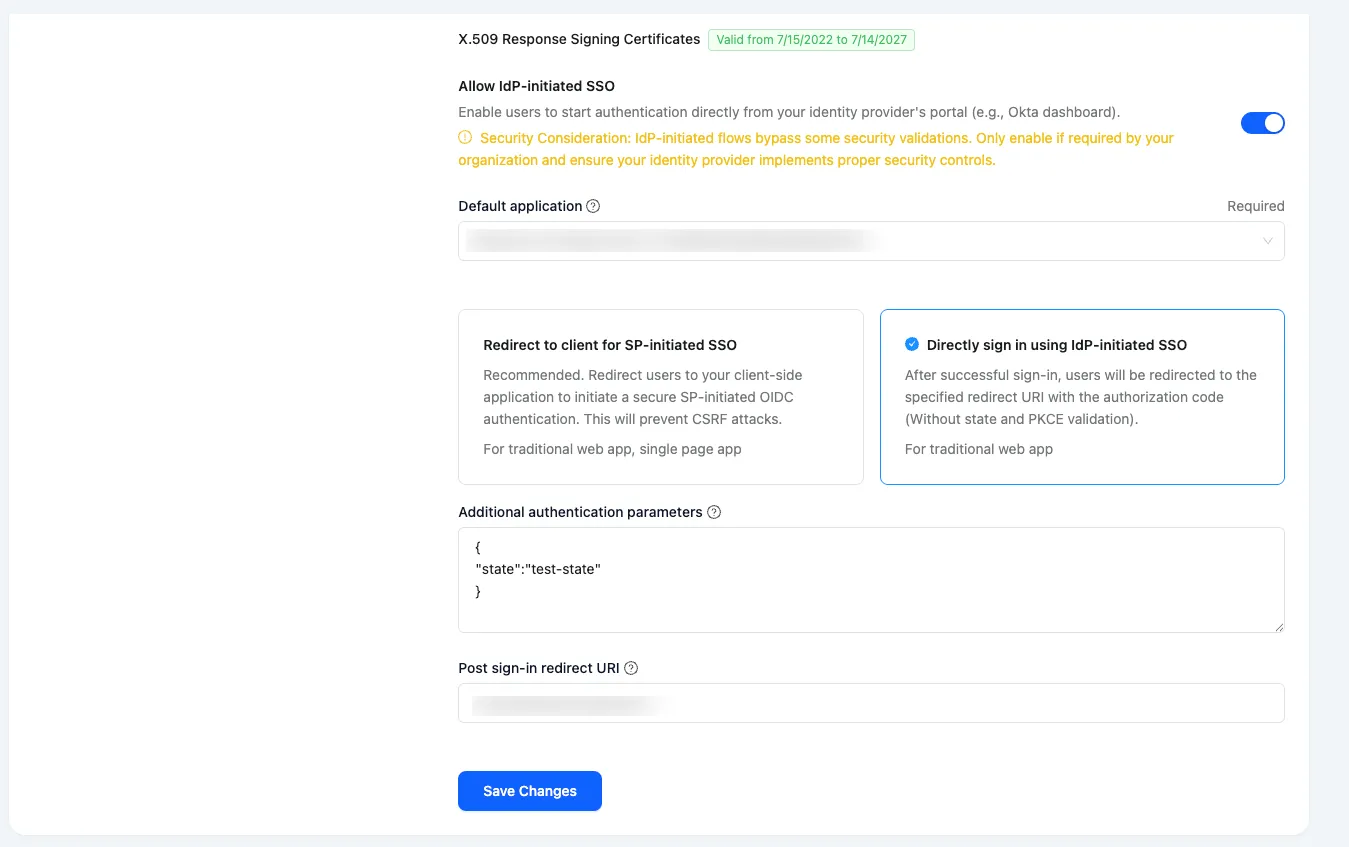Expand the Default application combo box field
The image size is (1349, 847).
pos(870,241)
